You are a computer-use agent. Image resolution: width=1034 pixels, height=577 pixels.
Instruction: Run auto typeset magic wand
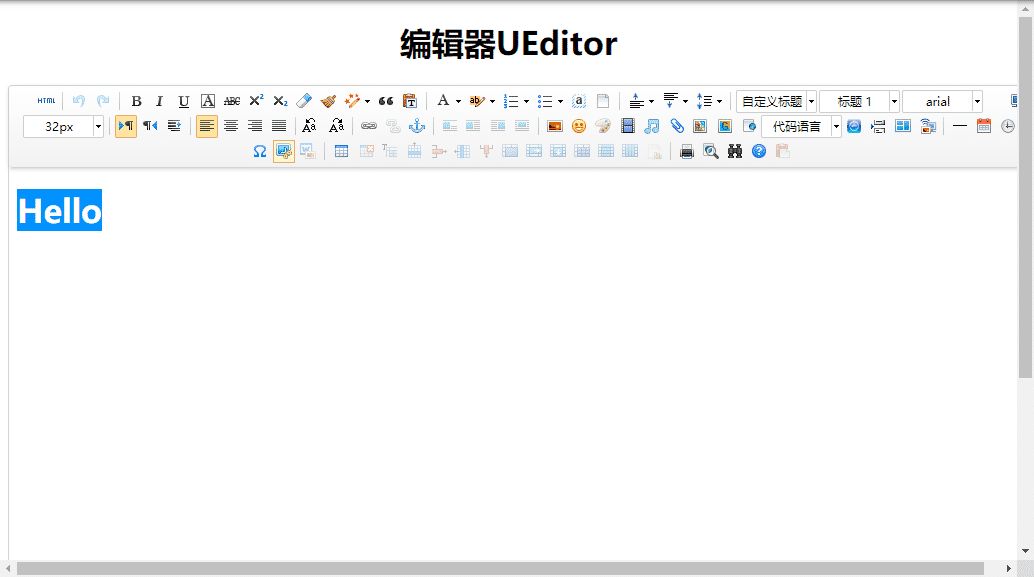point(352,101)
